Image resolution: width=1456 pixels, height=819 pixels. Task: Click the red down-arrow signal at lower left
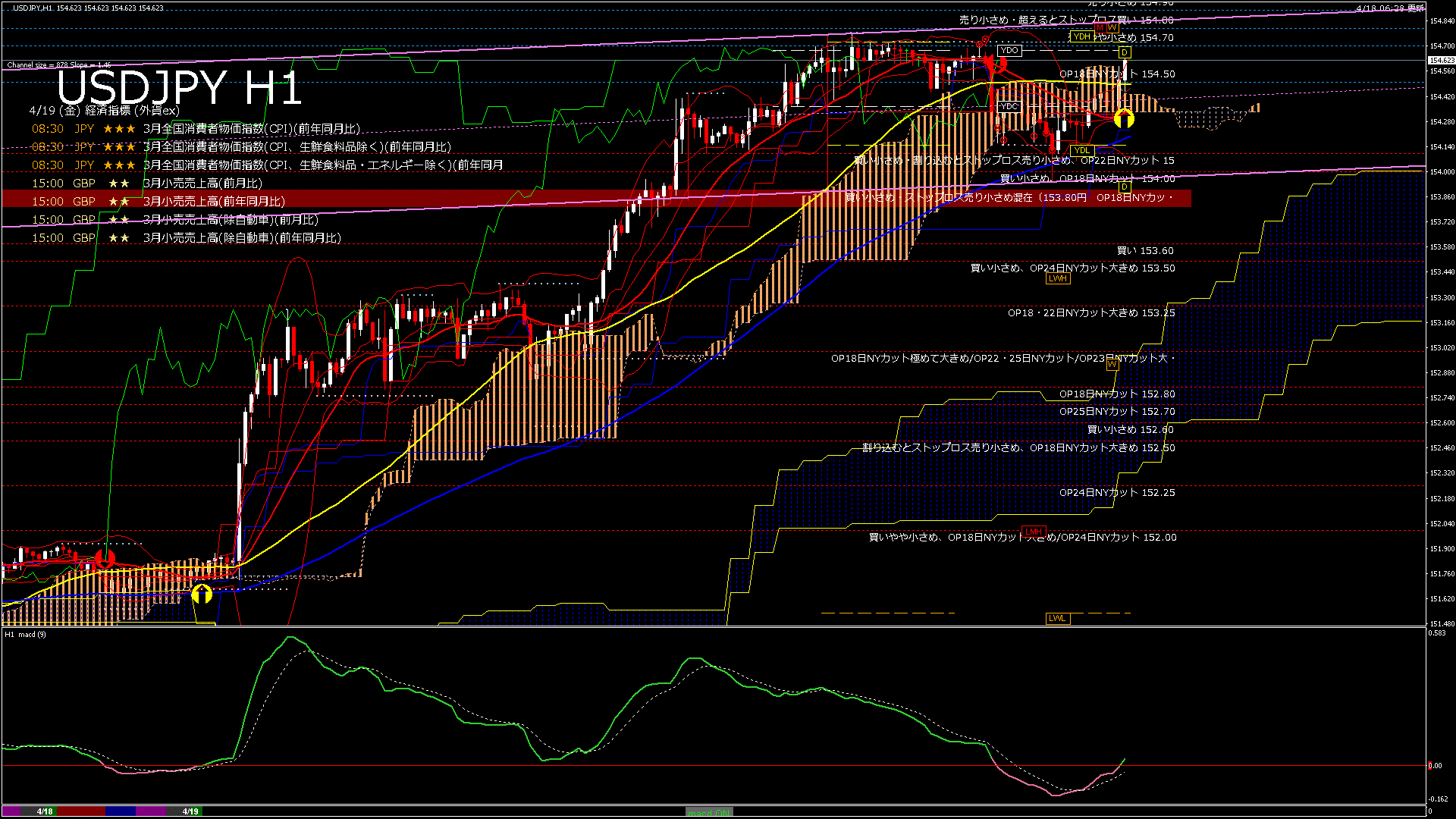pyautogui.click(x=105, y=560)
